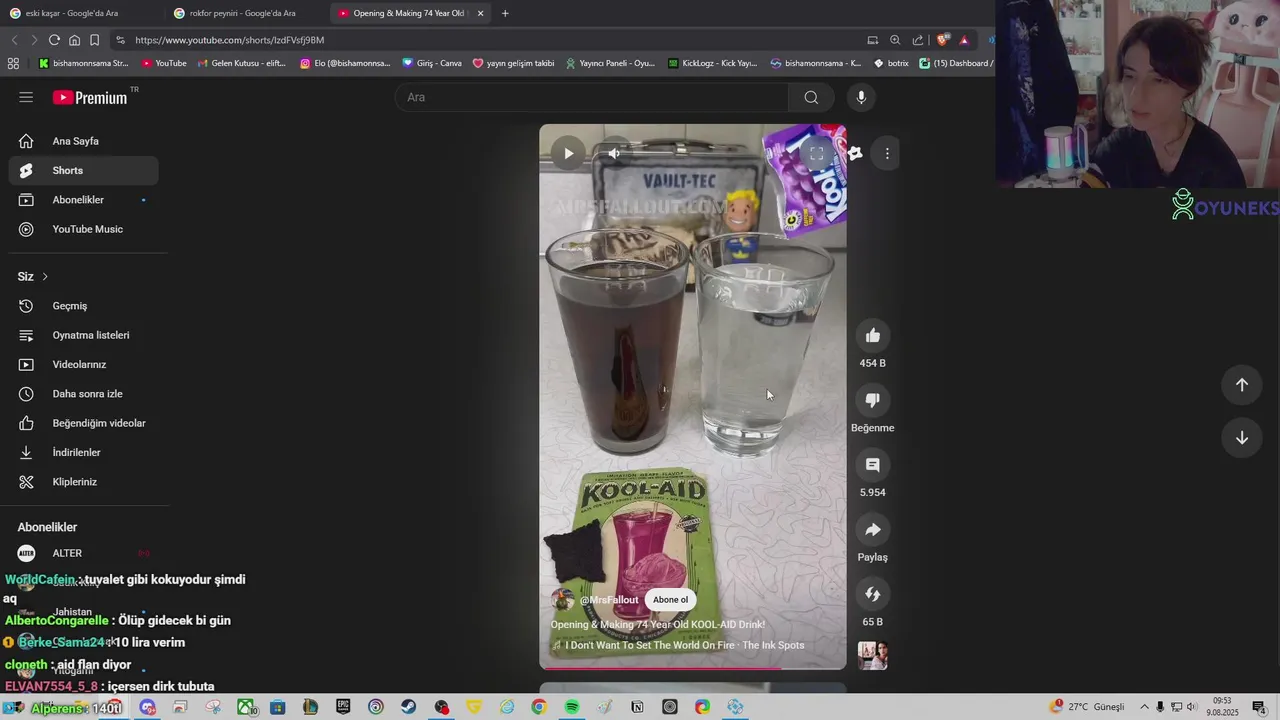Open ALTER subscription channel
The image size is (1280, 720).
pyautogui.click(x=83, y=553)
